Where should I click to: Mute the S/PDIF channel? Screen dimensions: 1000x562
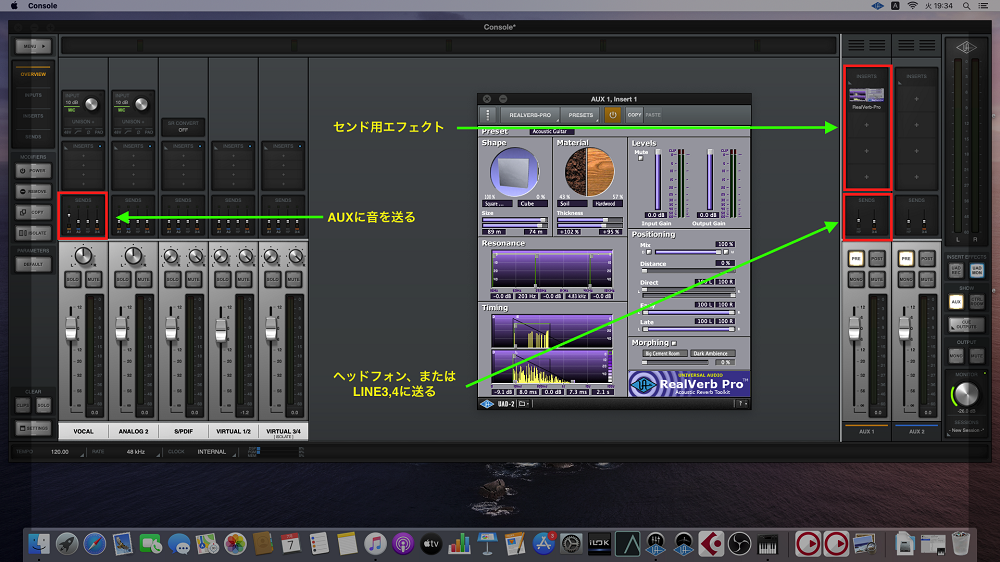pyautogui.click(x=193, y=279)
